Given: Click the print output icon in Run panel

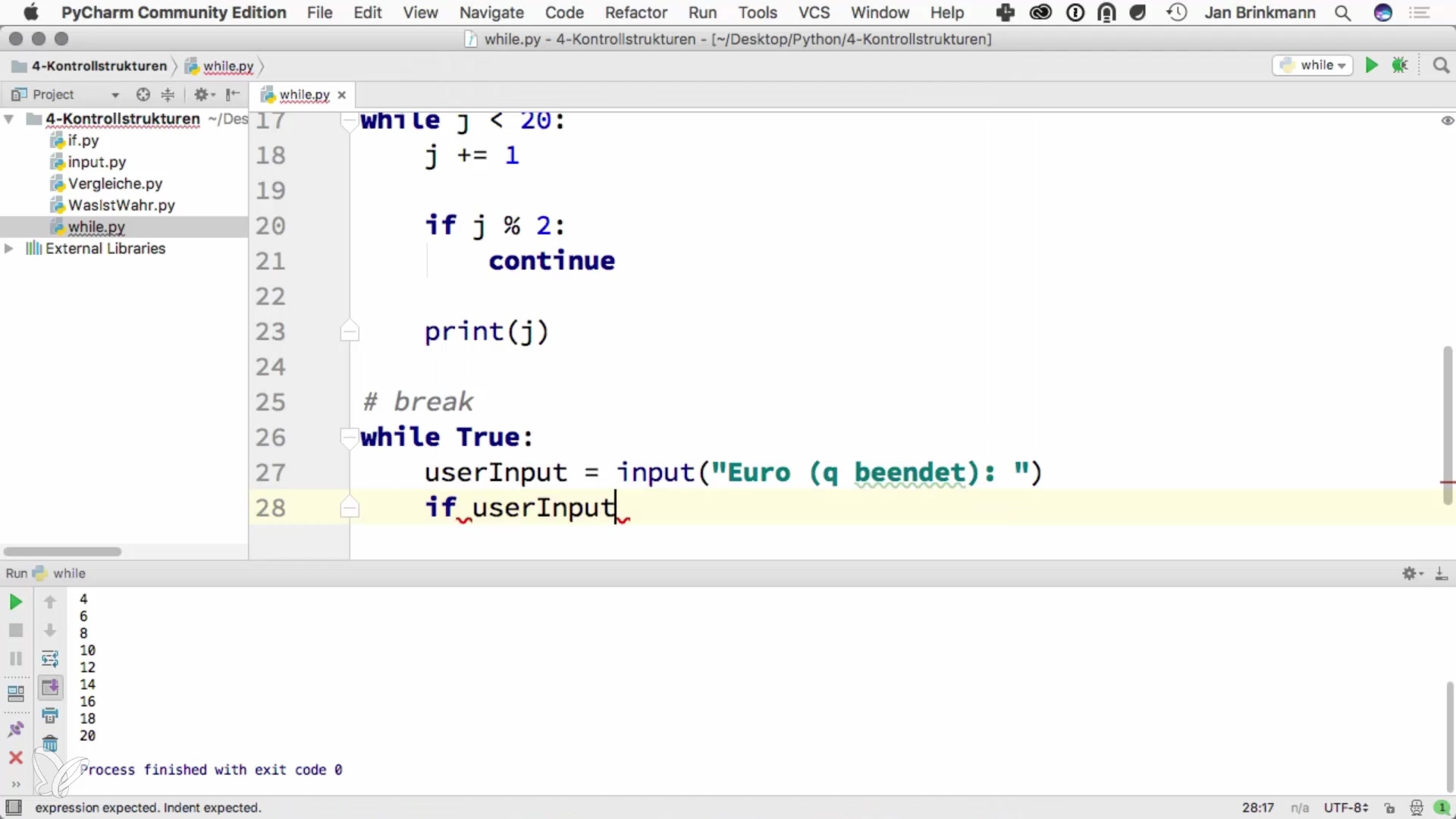Looking at the screenshot, I should [x=50, y=715].
